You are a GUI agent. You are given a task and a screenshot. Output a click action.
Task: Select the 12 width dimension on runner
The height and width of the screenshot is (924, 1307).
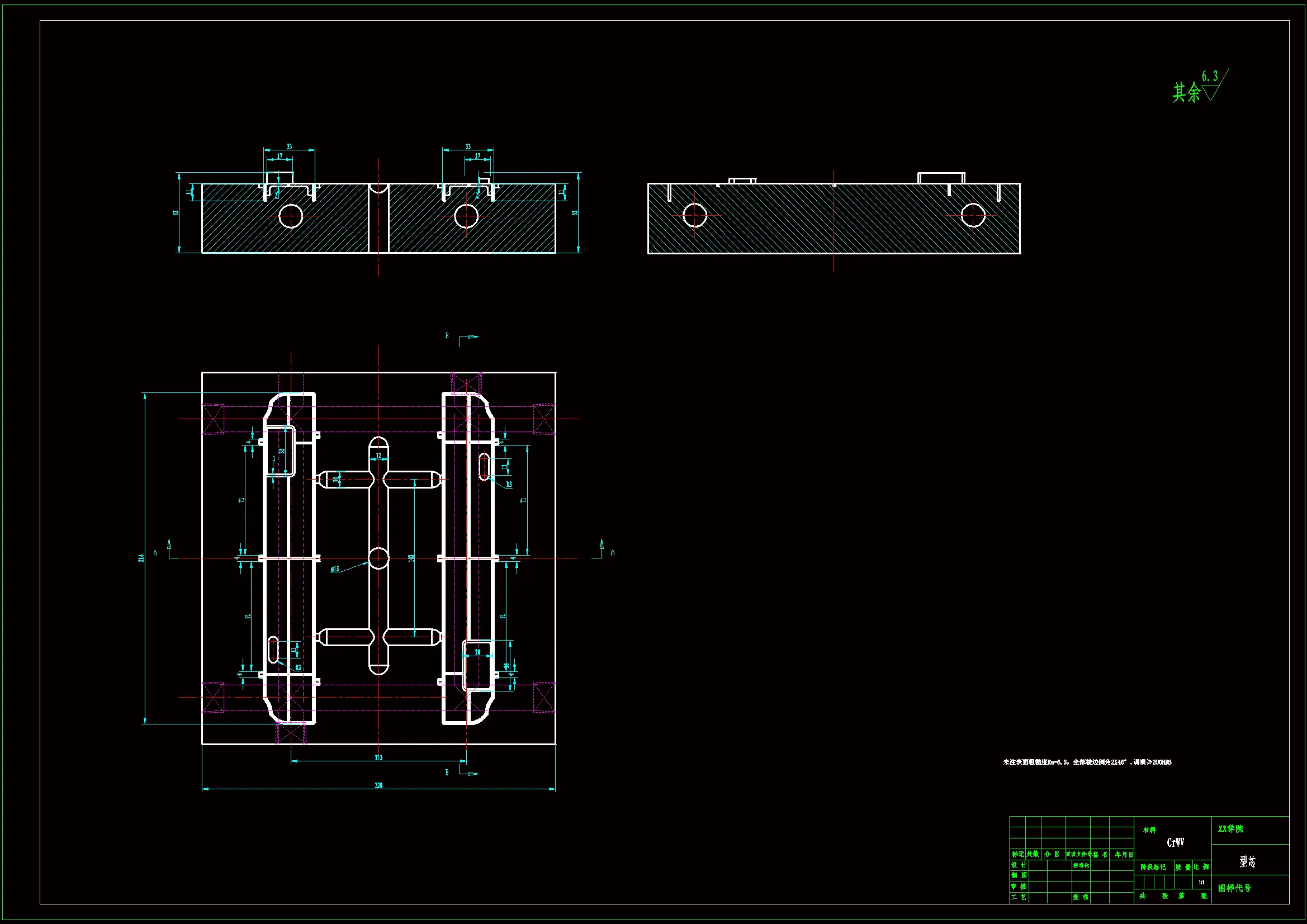(378, 456)
